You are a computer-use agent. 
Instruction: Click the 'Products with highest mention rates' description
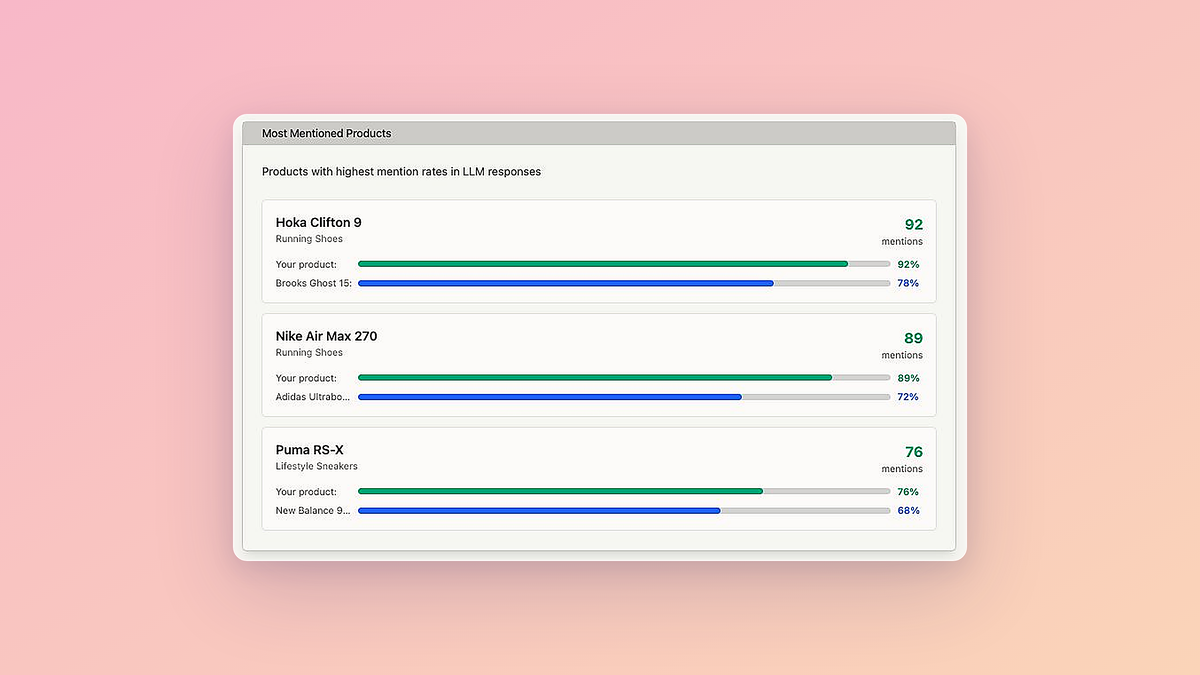(401, 172)
